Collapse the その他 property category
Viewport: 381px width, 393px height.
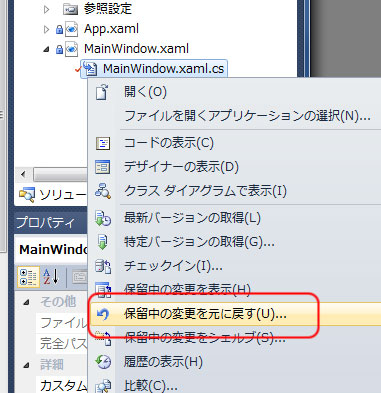tap(26, 303)
